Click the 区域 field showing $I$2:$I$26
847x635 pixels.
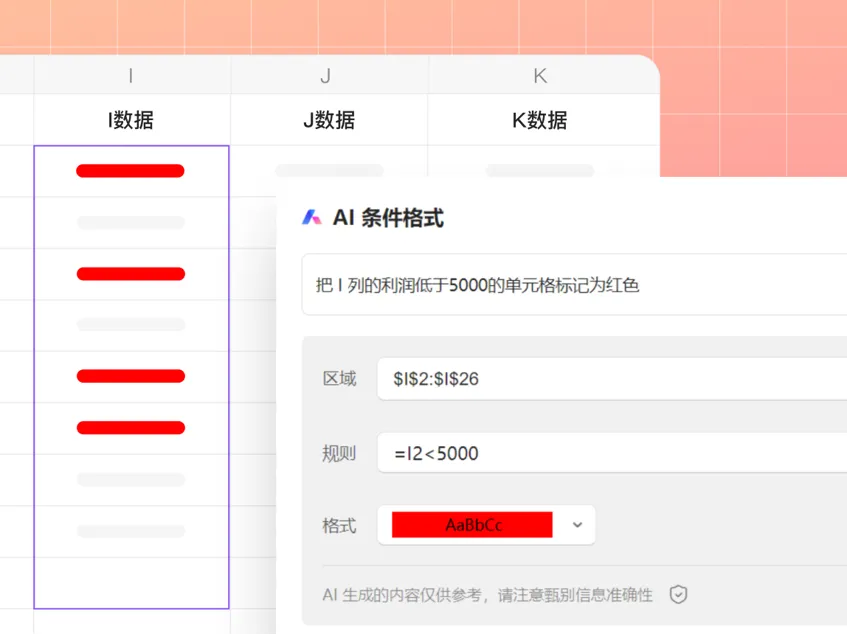[612, 379]
